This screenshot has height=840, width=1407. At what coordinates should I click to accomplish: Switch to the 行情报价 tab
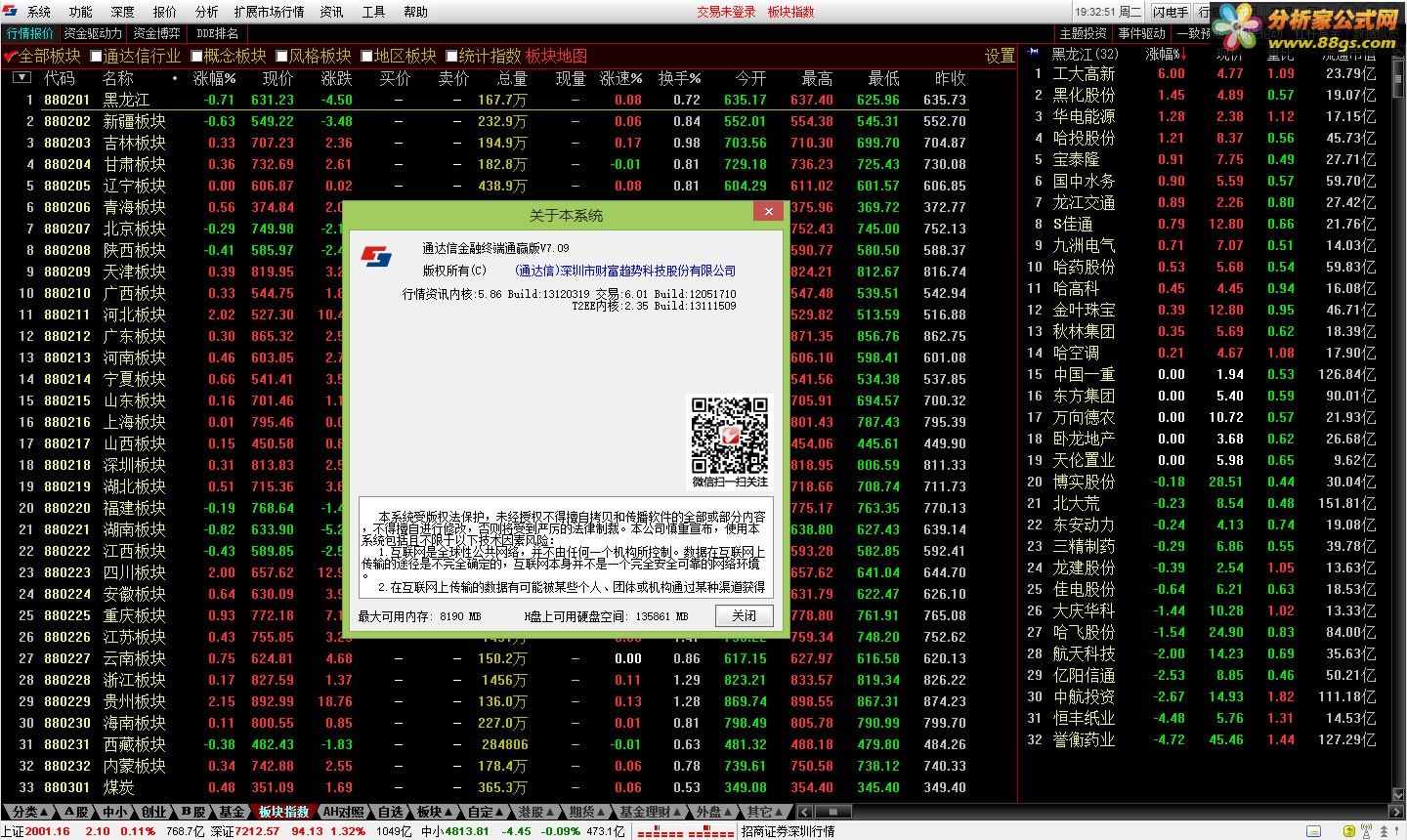pos(30,33)
